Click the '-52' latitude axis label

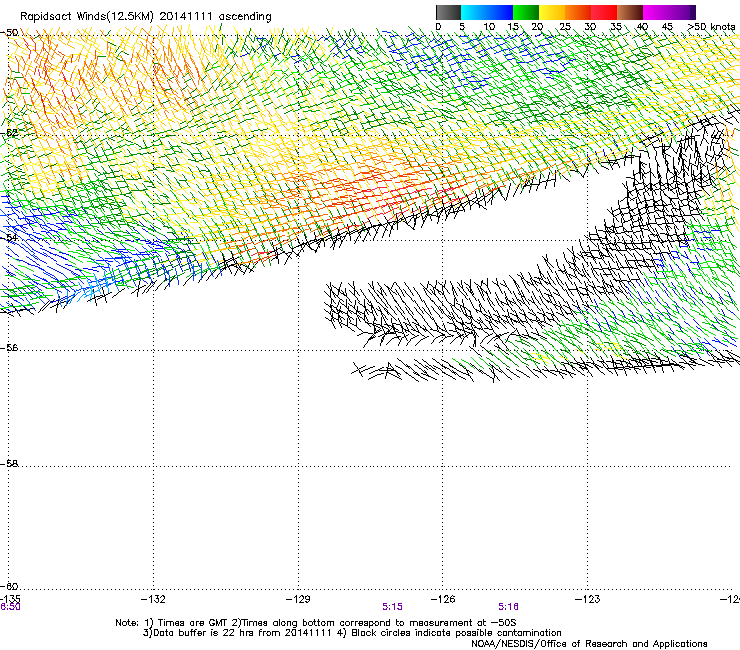click(x=9, y=133)
